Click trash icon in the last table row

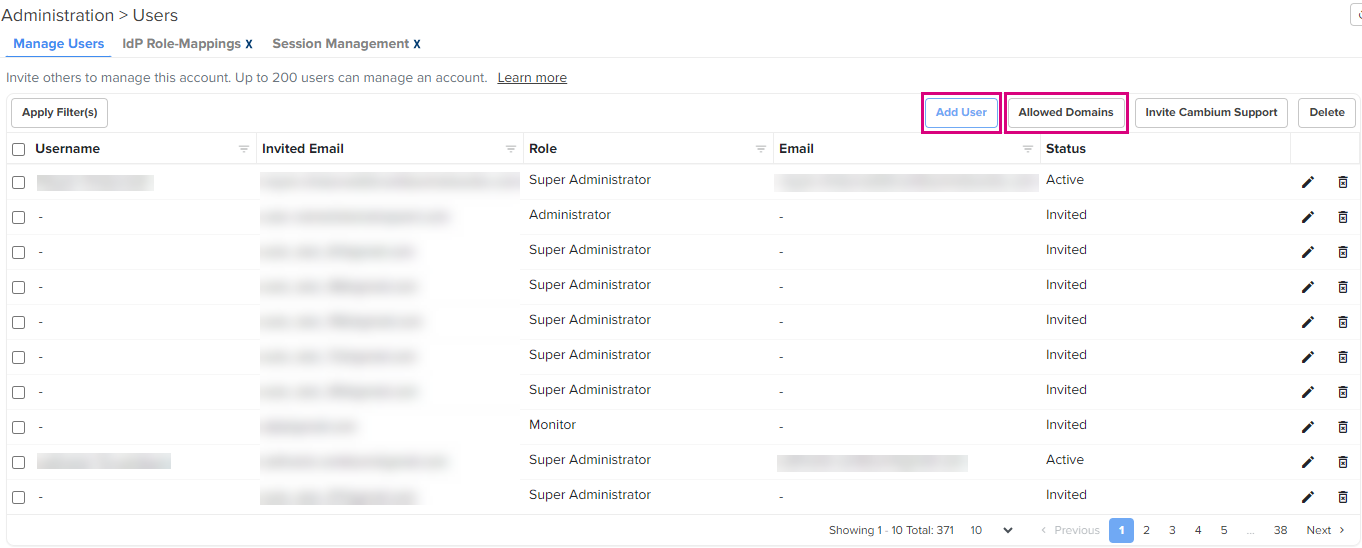1343,497
